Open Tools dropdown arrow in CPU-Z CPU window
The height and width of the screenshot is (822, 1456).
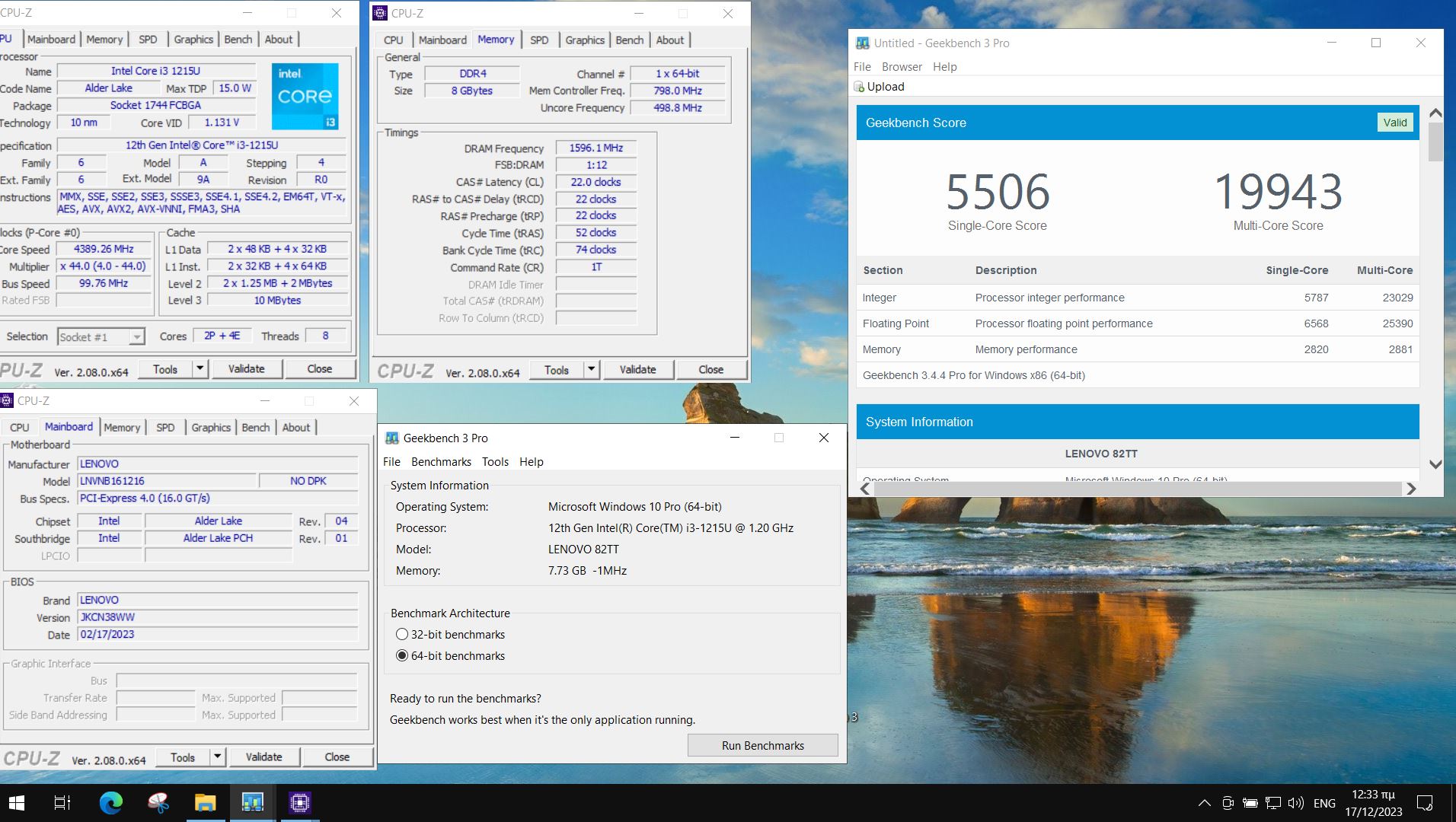[x=200, y=368]
